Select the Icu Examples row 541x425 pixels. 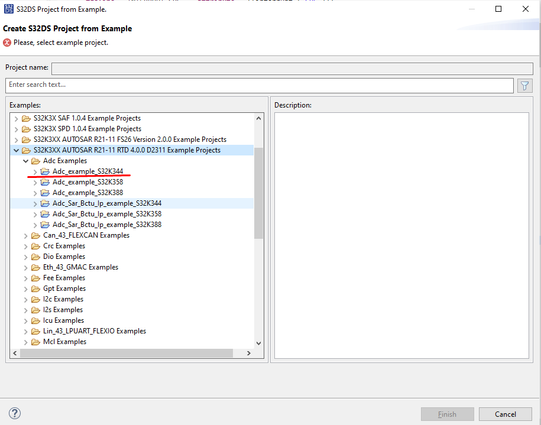(63, 320)
